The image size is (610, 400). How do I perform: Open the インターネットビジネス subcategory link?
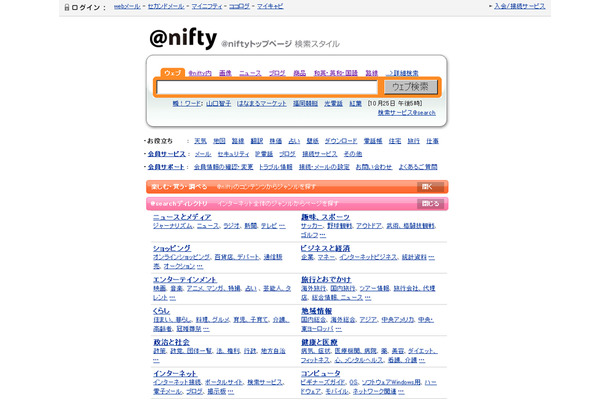[368, 257]
